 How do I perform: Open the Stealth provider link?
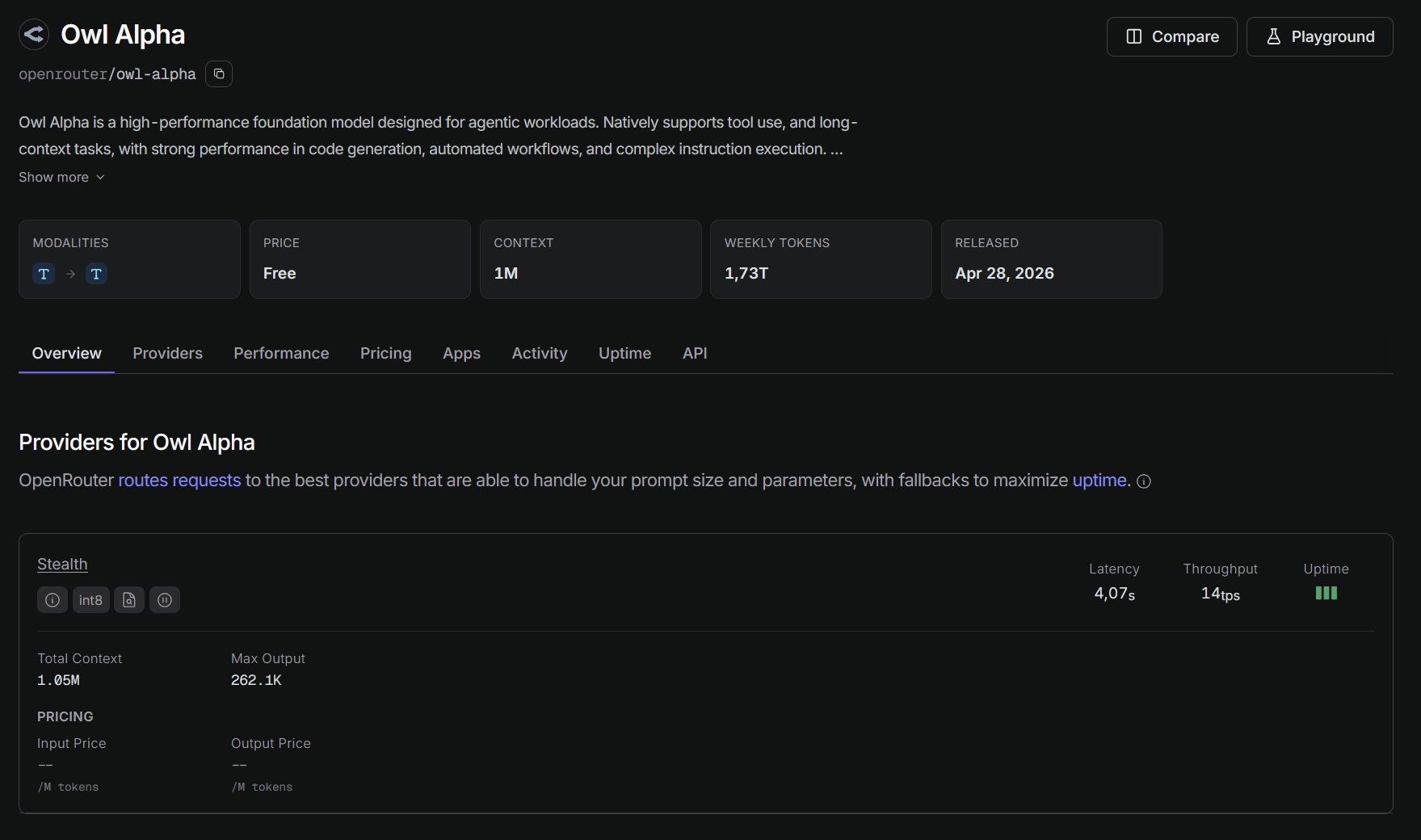(62, 564)
